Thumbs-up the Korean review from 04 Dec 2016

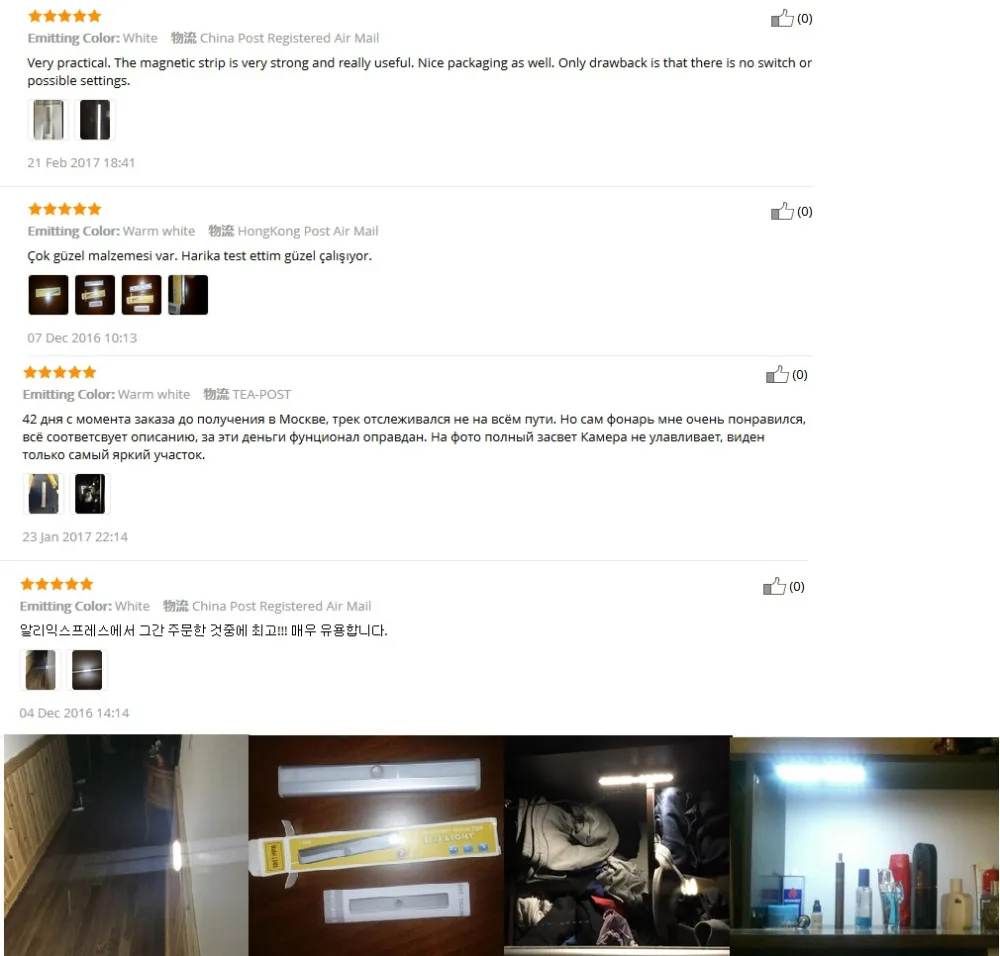(x=774, y=586)
